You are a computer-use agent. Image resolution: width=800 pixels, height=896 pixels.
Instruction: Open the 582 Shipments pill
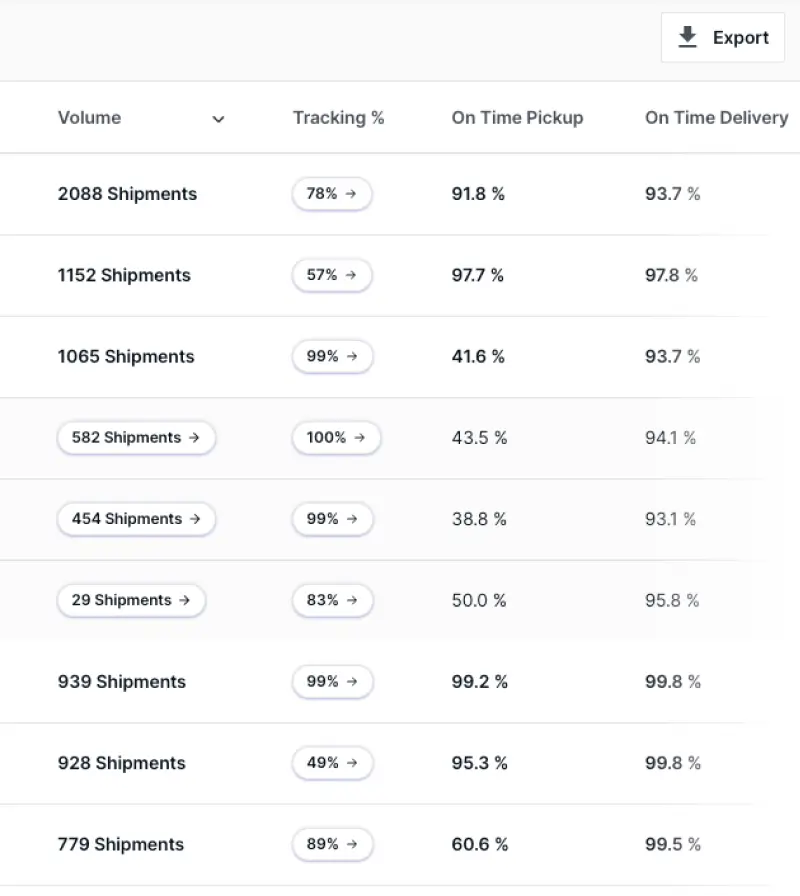[x=136, y=438]
